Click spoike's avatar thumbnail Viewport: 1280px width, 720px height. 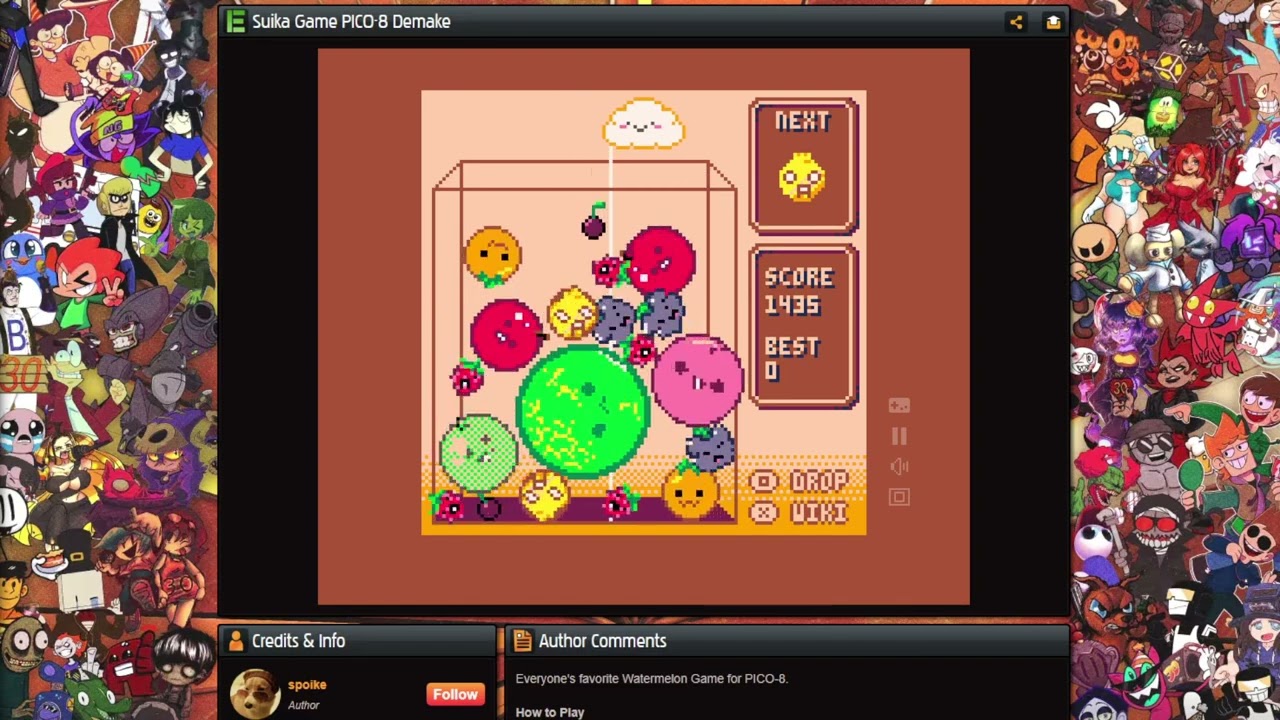coord(255,694)
